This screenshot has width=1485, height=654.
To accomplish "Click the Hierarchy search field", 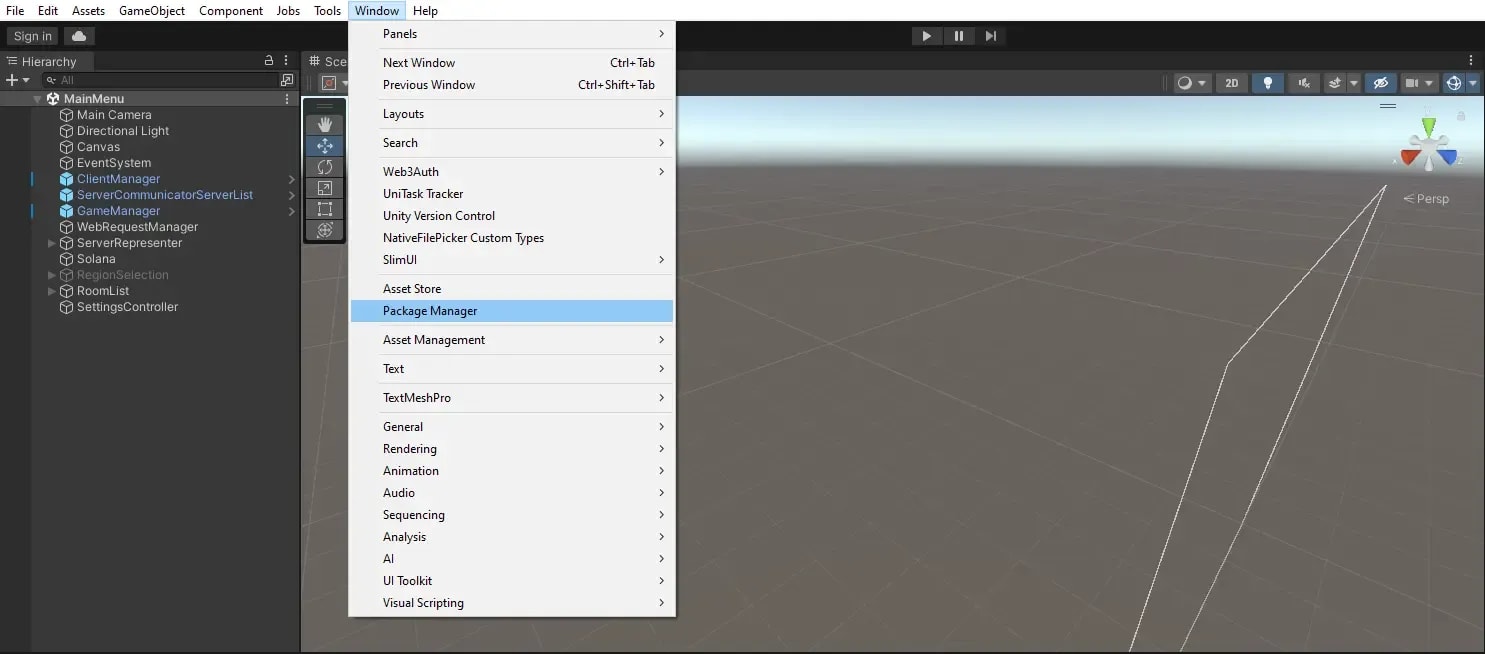I will click(x=160, y=80).
